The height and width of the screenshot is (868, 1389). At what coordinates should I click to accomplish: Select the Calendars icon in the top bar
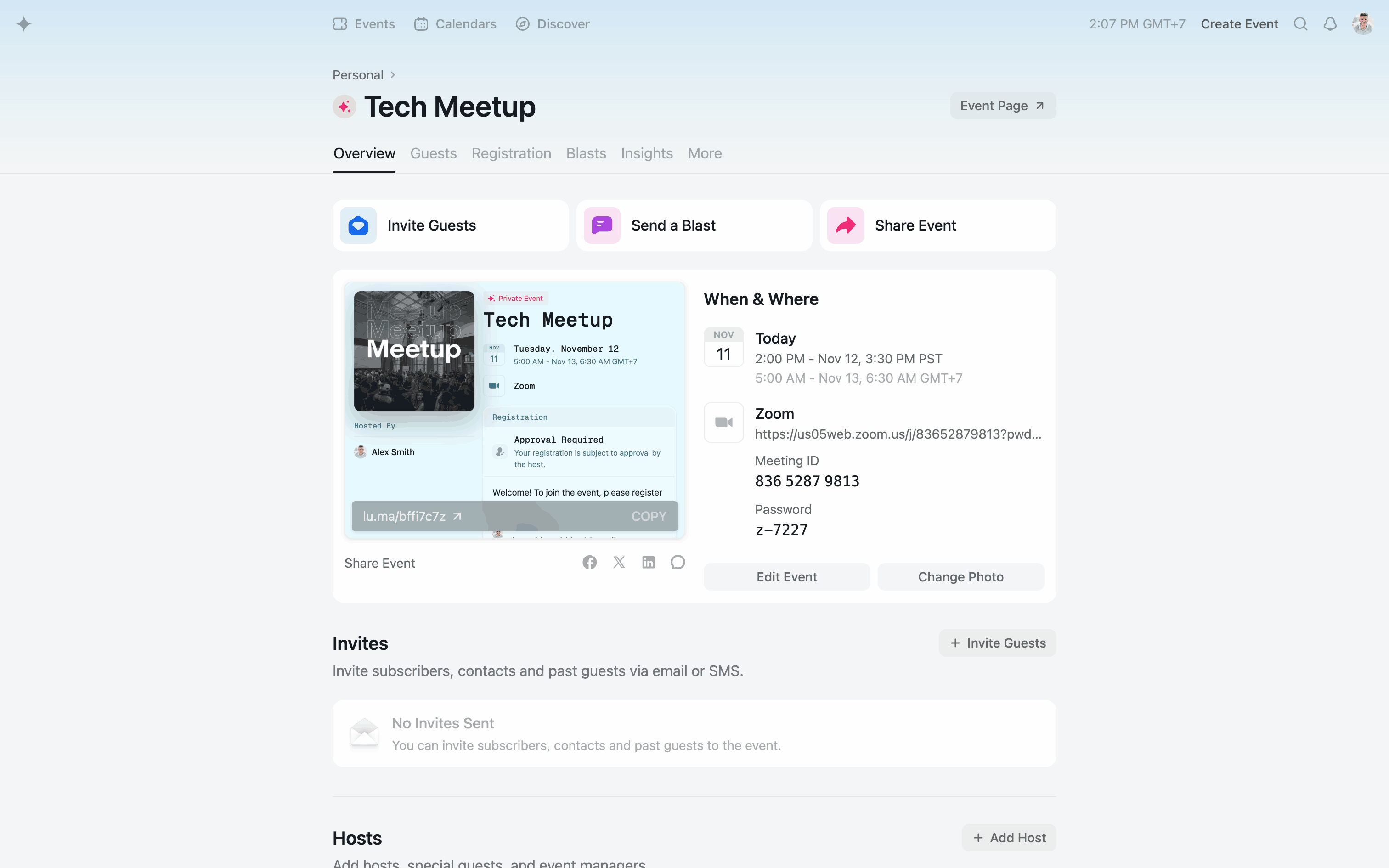coord(422,23)
